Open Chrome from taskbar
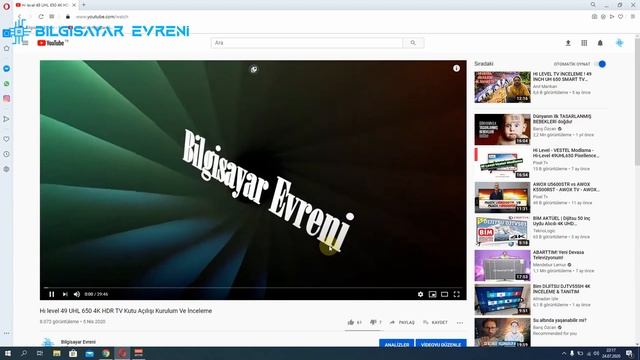Viewport: 640px width, 360px height. click(106, 353)
